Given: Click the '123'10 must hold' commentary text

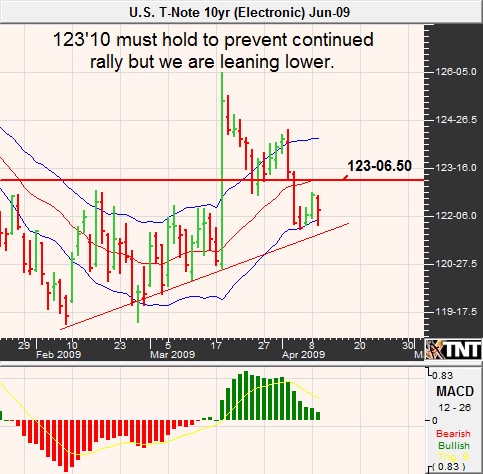Looking at the screenshot, I should (x=213, y=51).
